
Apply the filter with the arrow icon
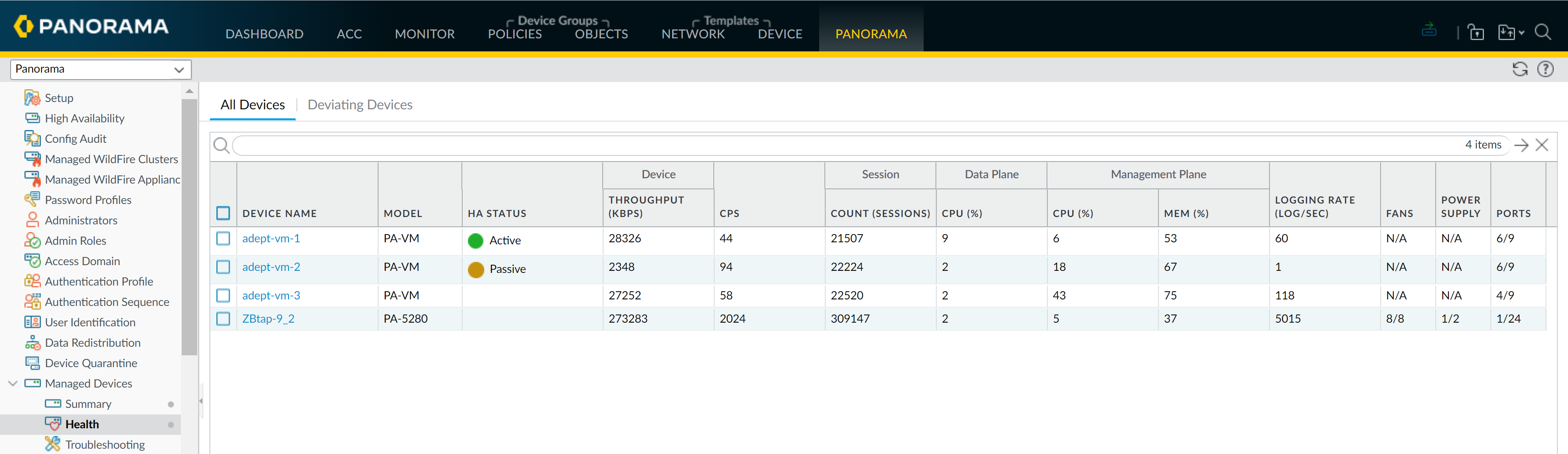pos(1521,145)
